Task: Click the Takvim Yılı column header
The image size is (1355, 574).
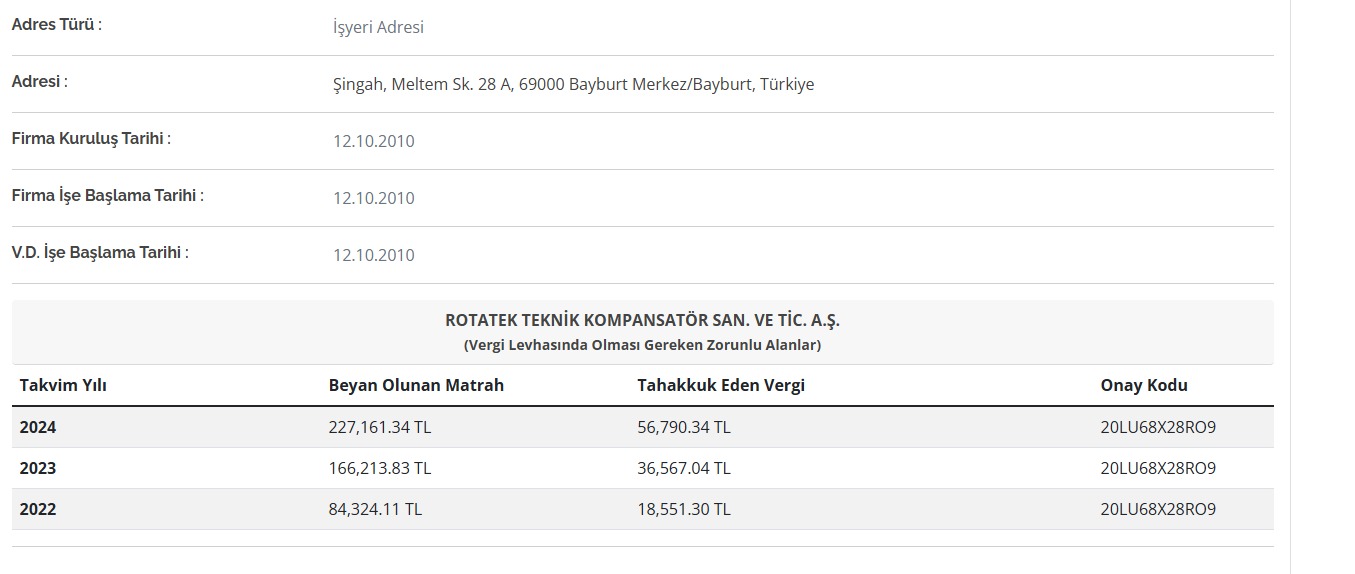Action: 63,385
